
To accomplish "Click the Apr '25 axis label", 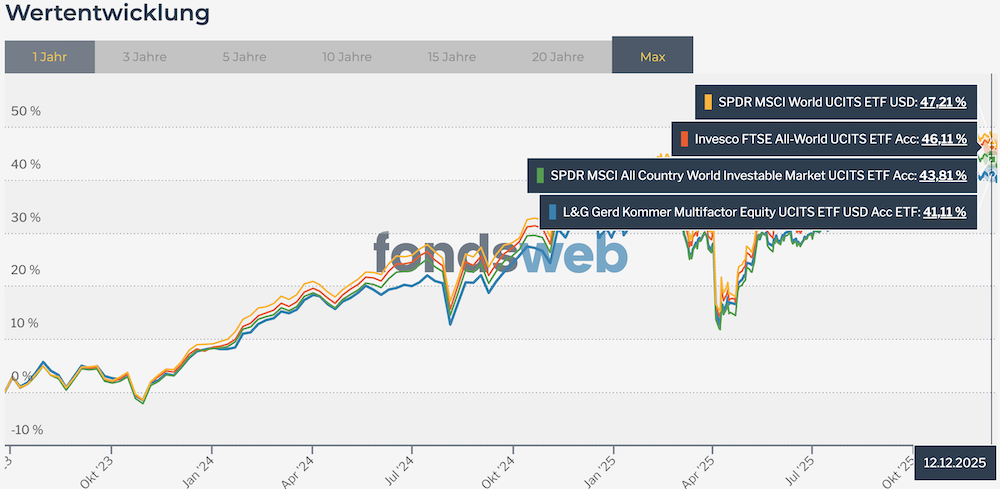I will (698, 470).
